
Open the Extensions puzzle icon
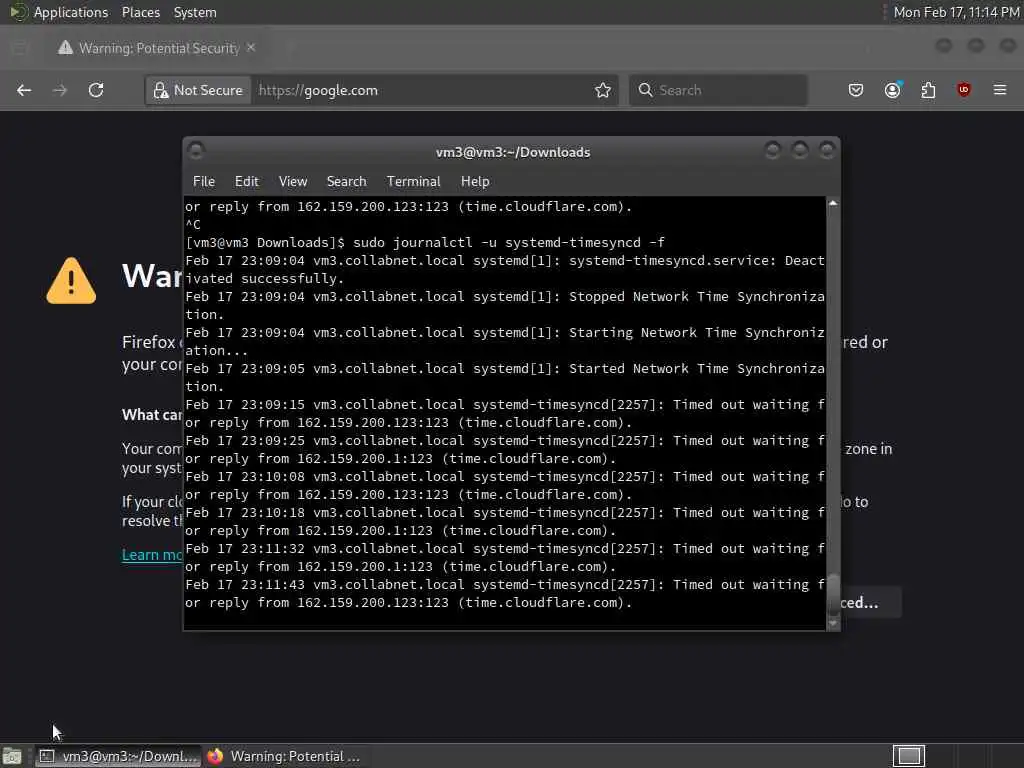(928, 90)
